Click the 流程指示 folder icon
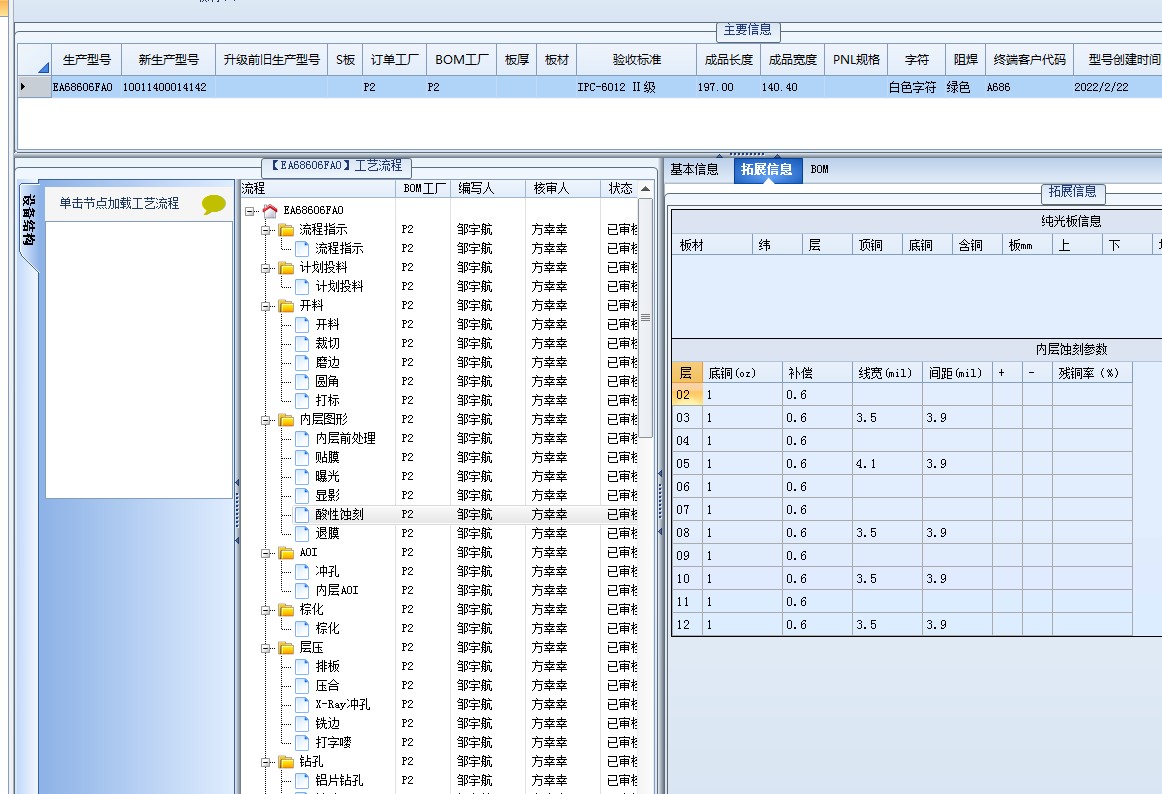The image size is (1162, 794). pyautogui.click(x=286, y=230)
